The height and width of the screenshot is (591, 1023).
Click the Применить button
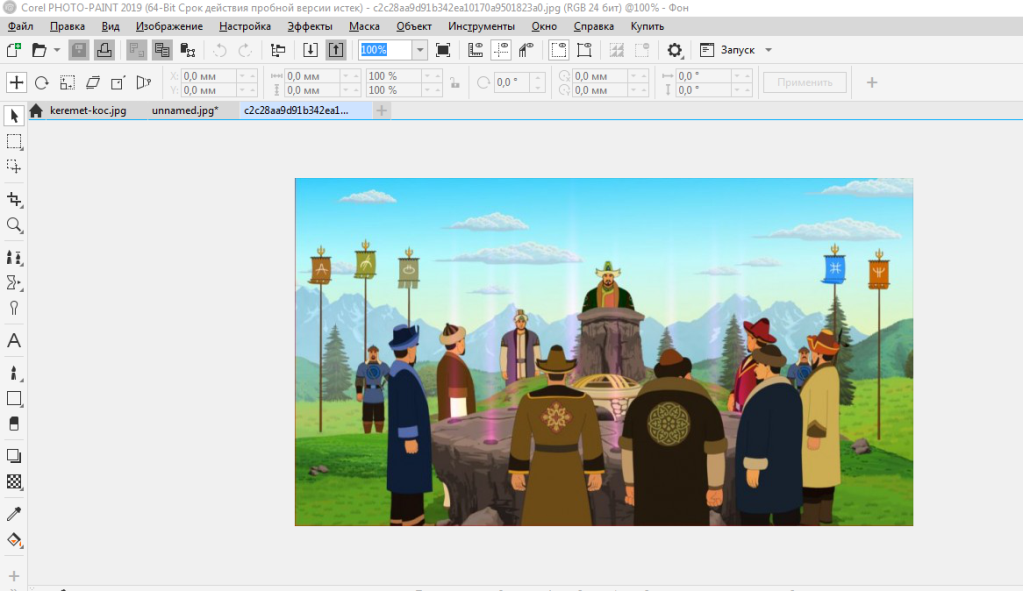coord(804,82)
